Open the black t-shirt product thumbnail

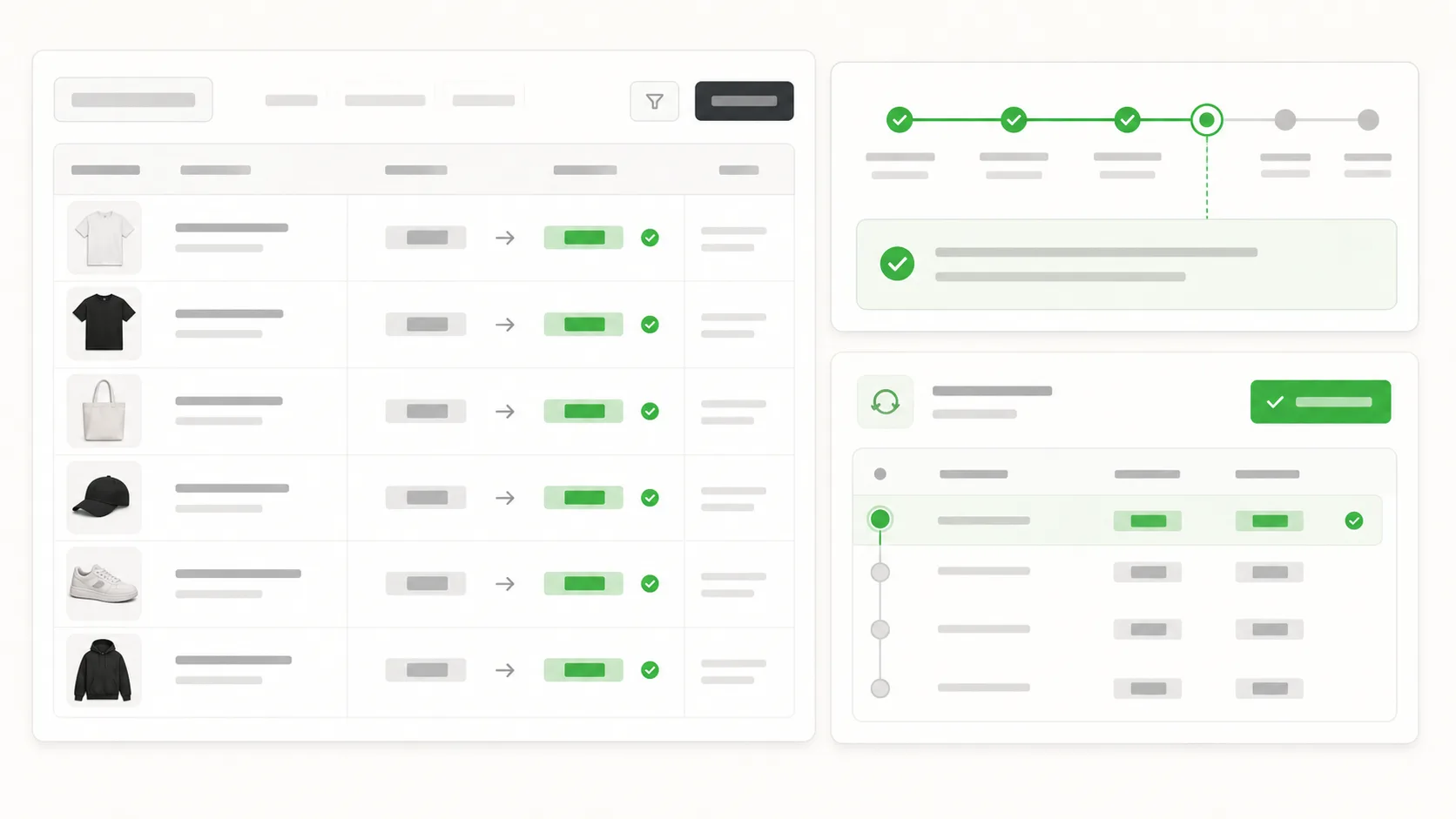(x=104, y=324)
